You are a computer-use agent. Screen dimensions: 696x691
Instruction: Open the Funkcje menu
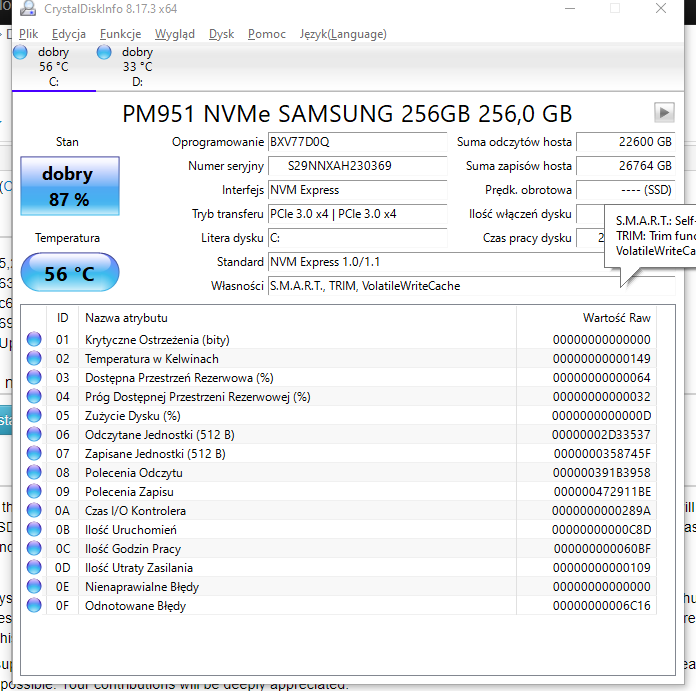pyautogui.click(x=120, y=34)
